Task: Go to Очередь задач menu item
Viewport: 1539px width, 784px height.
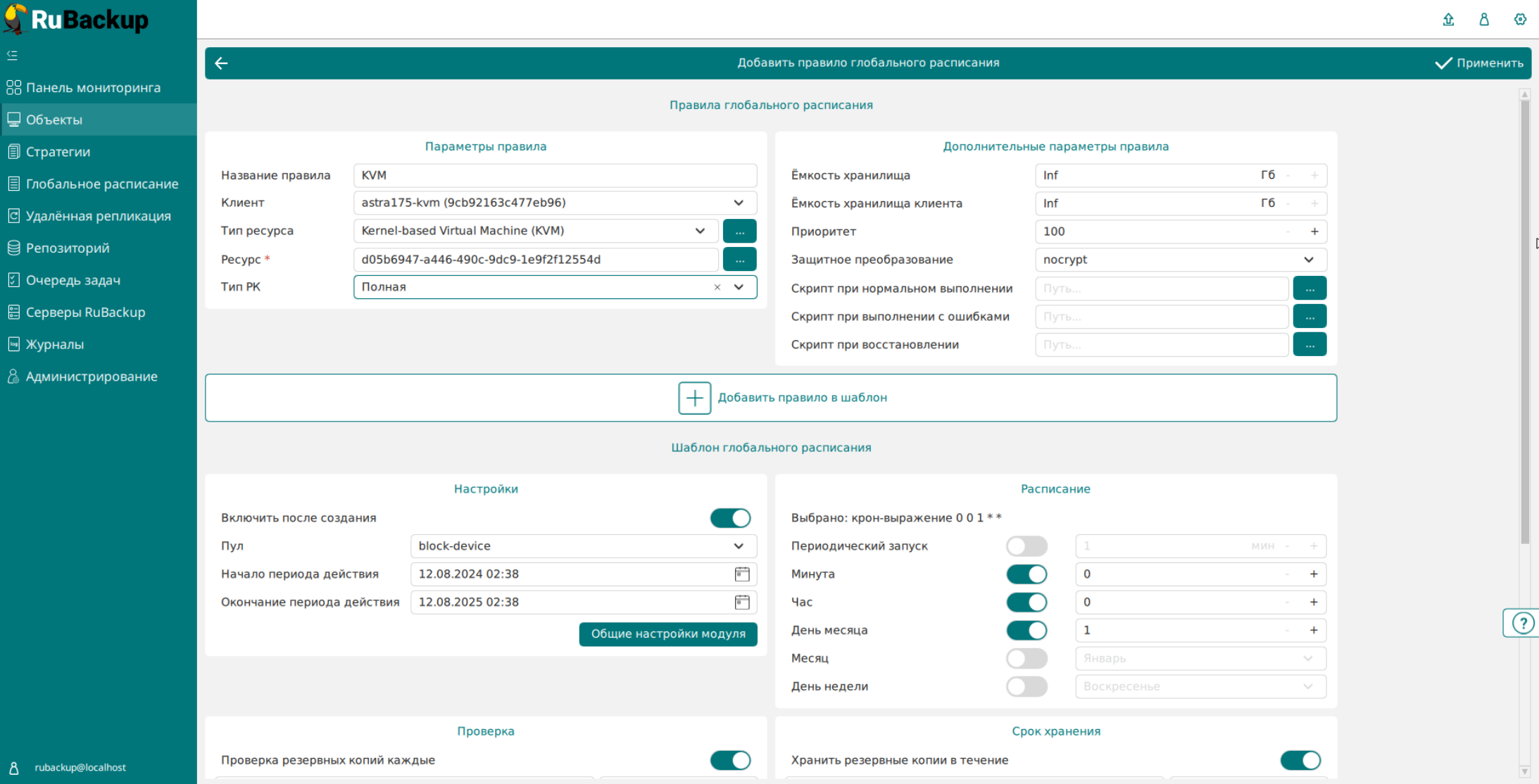Action: pos(73,280)
